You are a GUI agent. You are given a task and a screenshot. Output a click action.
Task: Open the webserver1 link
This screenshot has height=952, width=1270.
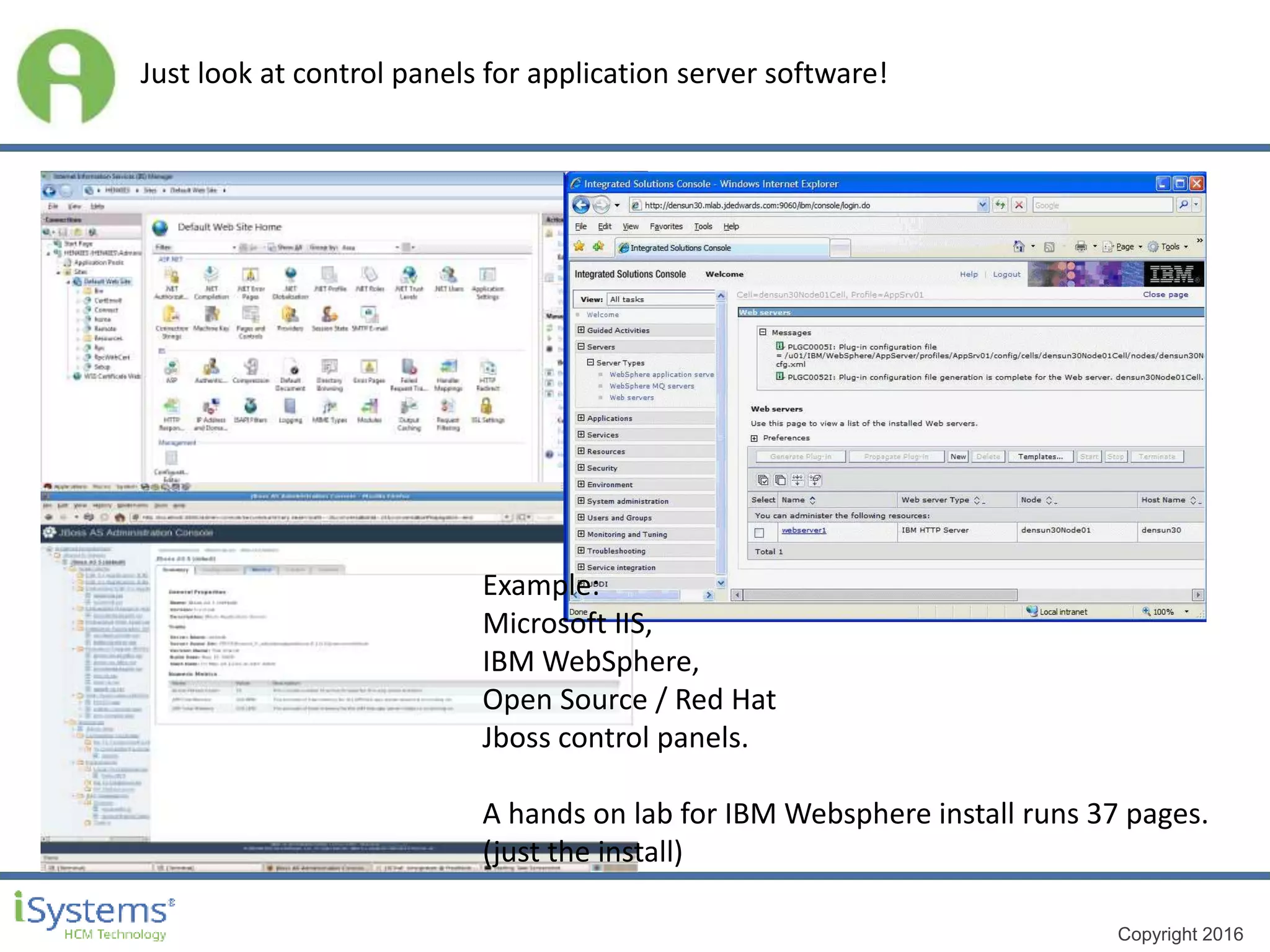click(x=804, y=530)
